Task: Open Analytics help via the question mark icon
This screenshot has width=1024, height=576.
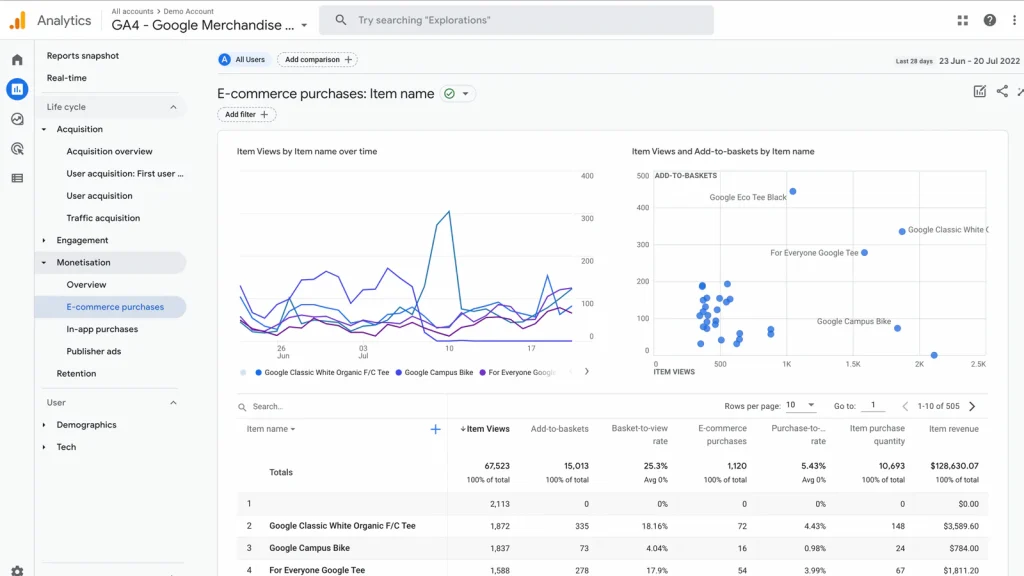Action: (989, 19)
